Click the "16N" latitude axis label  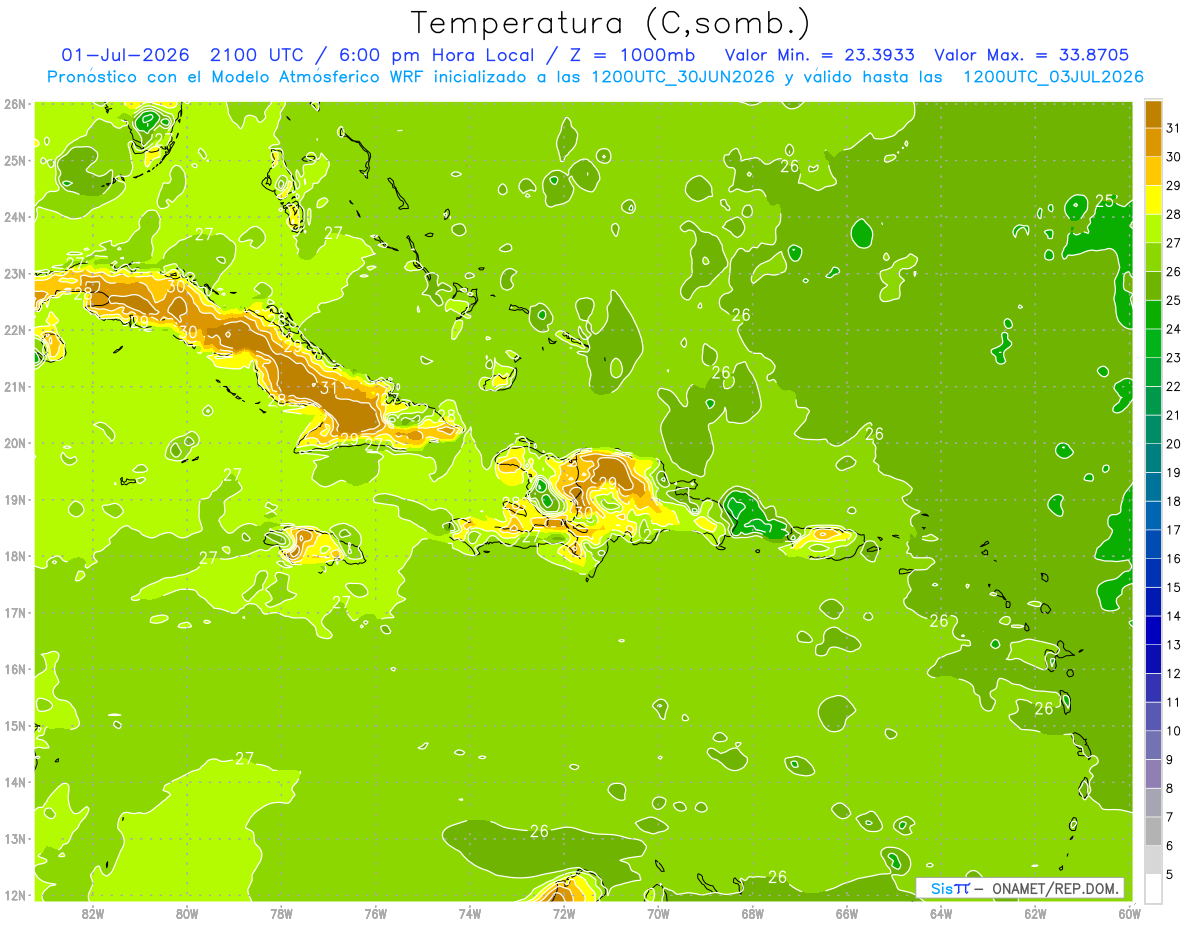(15, 669)
